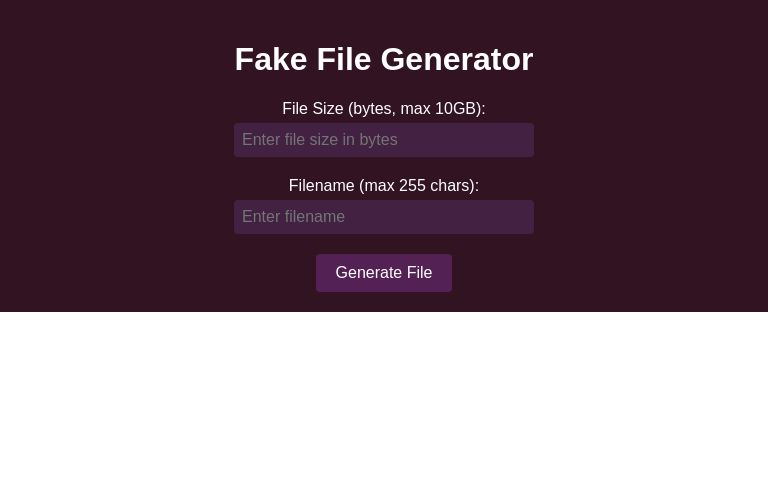Activate the field under the Filename label
This screenshot has height=480, width=768.
383,217
